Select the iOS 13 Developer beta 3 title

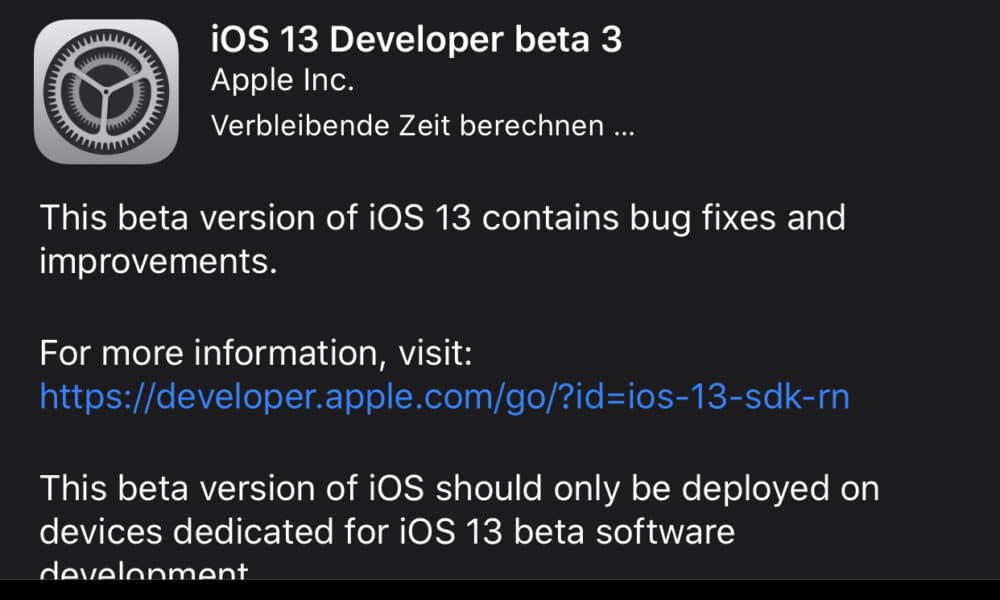pyautogui.click(x=416, y=40)
